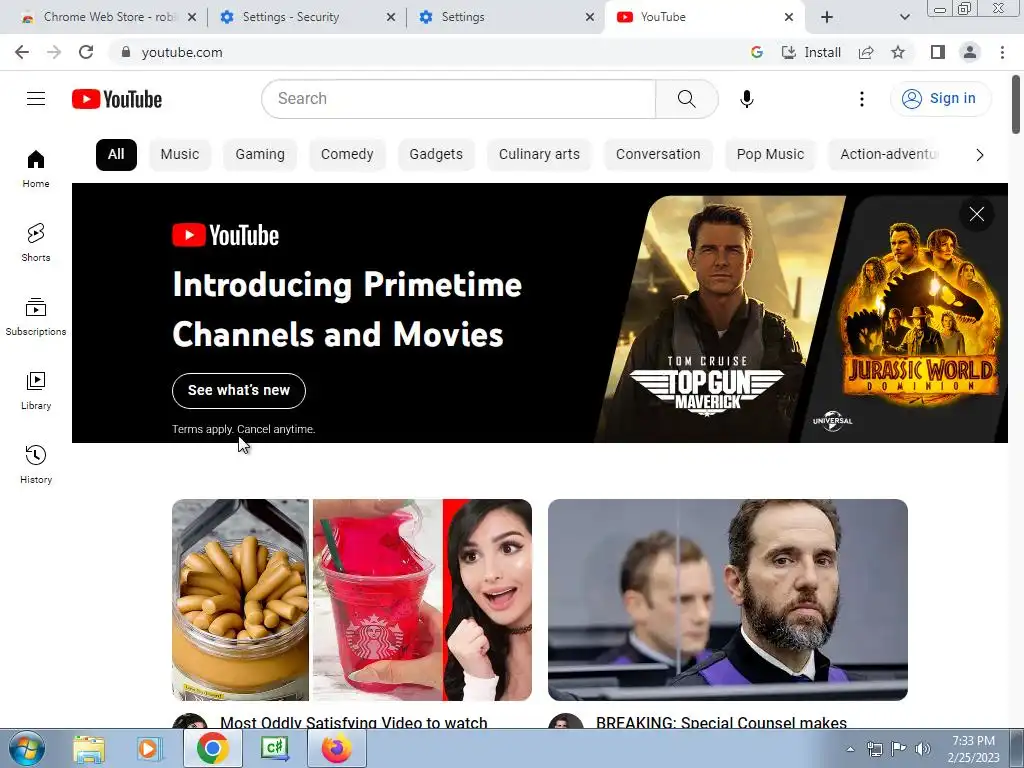Filter by Gaming chip
Image resolution: width=1024 pixels, height=768 pixels.
point(260,155)
